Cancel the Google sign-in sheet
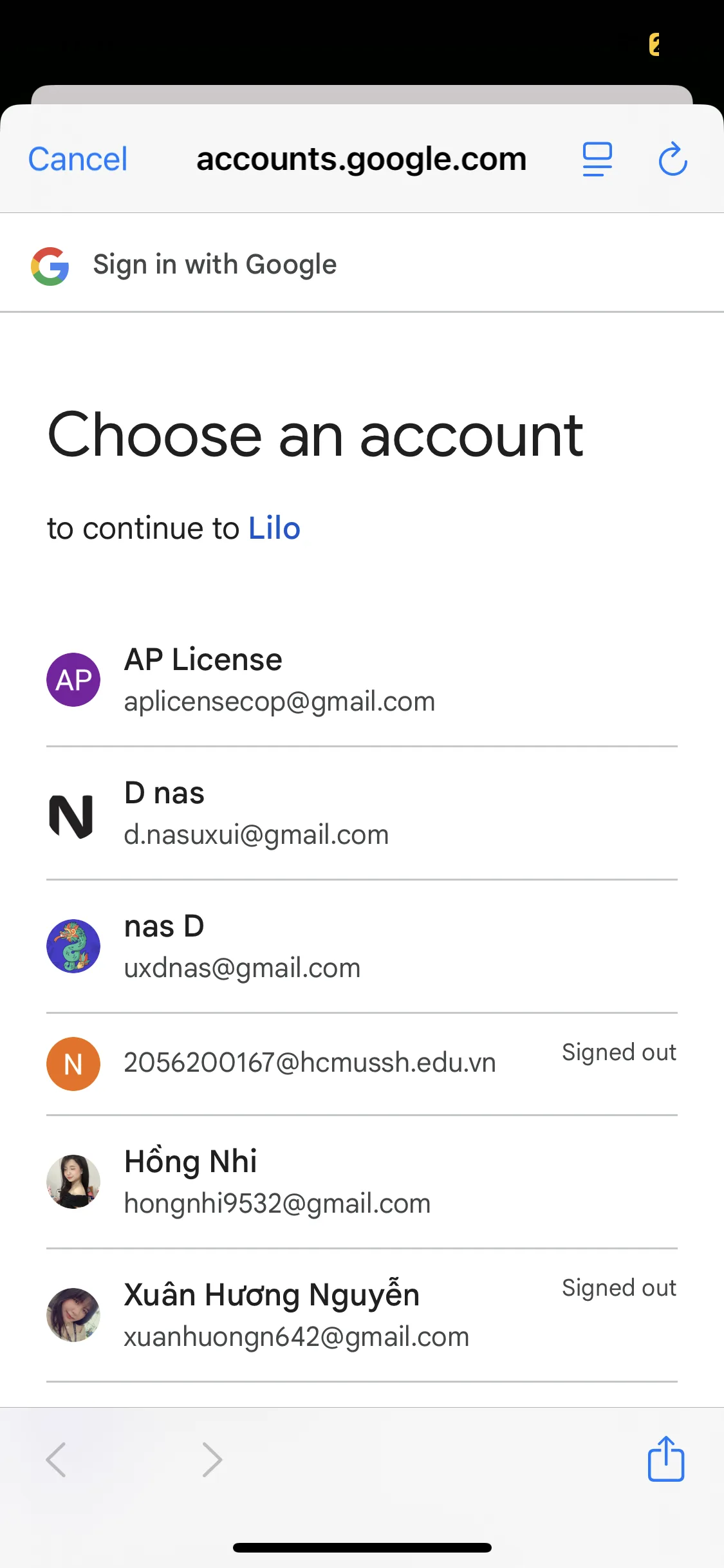Screen dimensions: 724x1568 [78, 159]
